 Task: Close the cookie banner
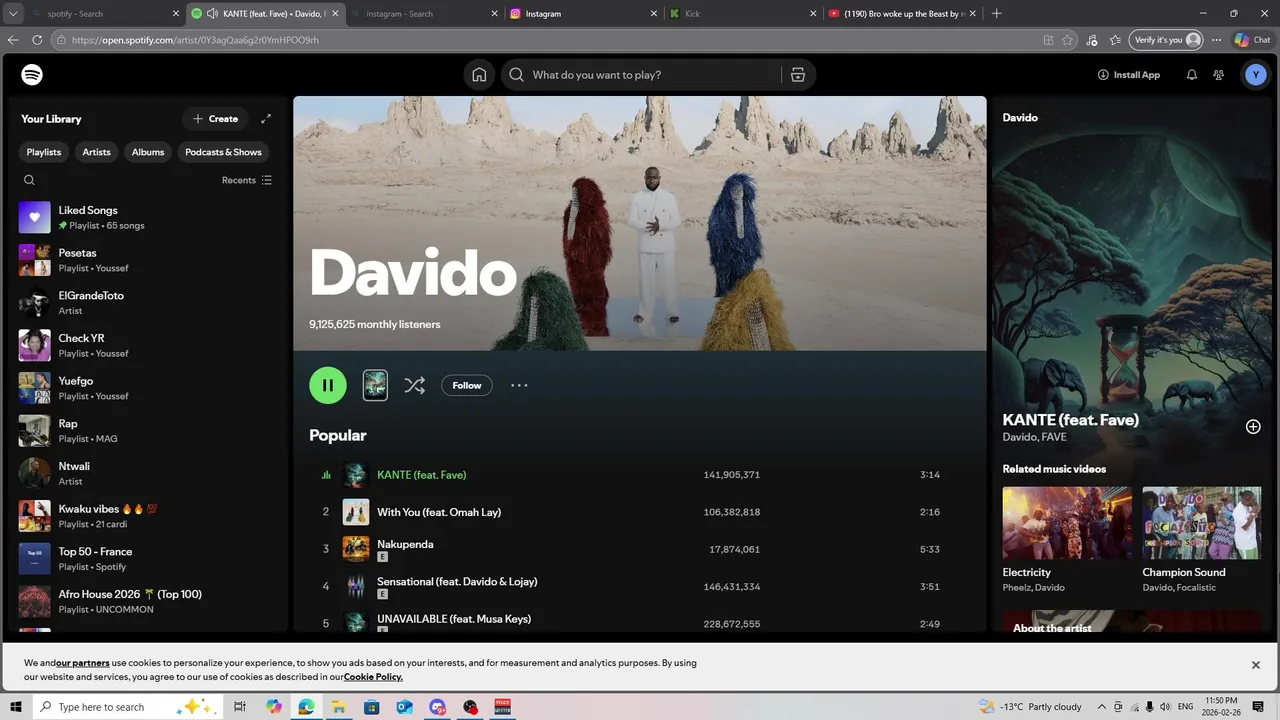(1256, 665)
